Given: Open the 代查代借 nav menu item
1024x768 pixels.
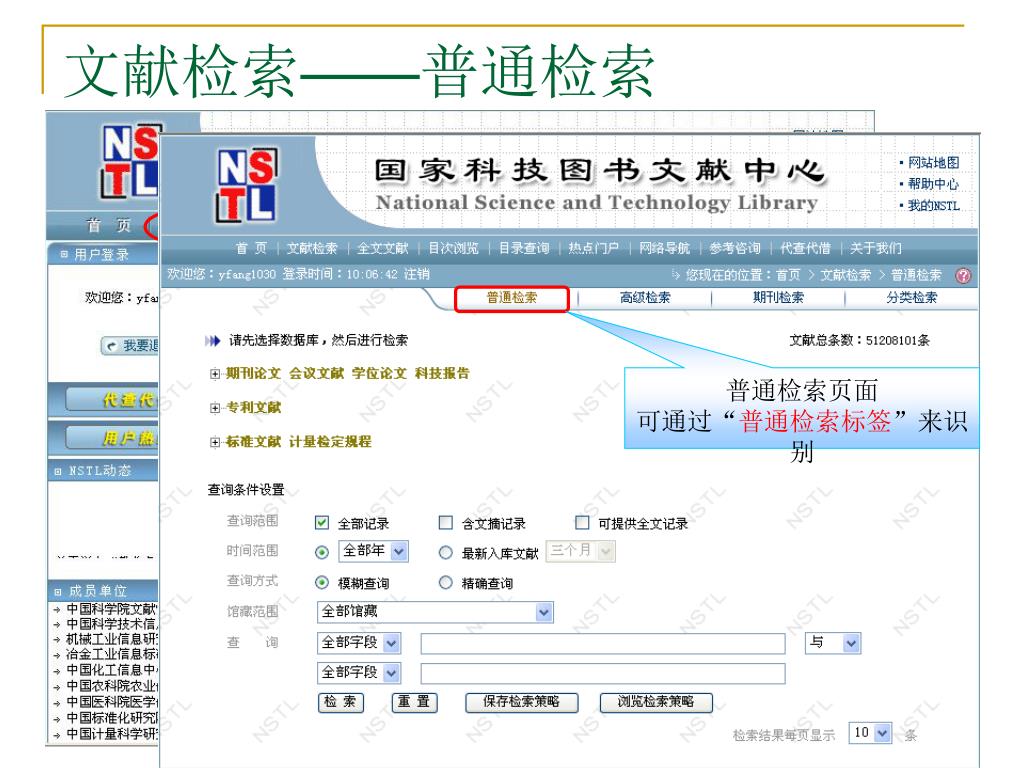Looking at the screenshot, I should coord(805,248).
